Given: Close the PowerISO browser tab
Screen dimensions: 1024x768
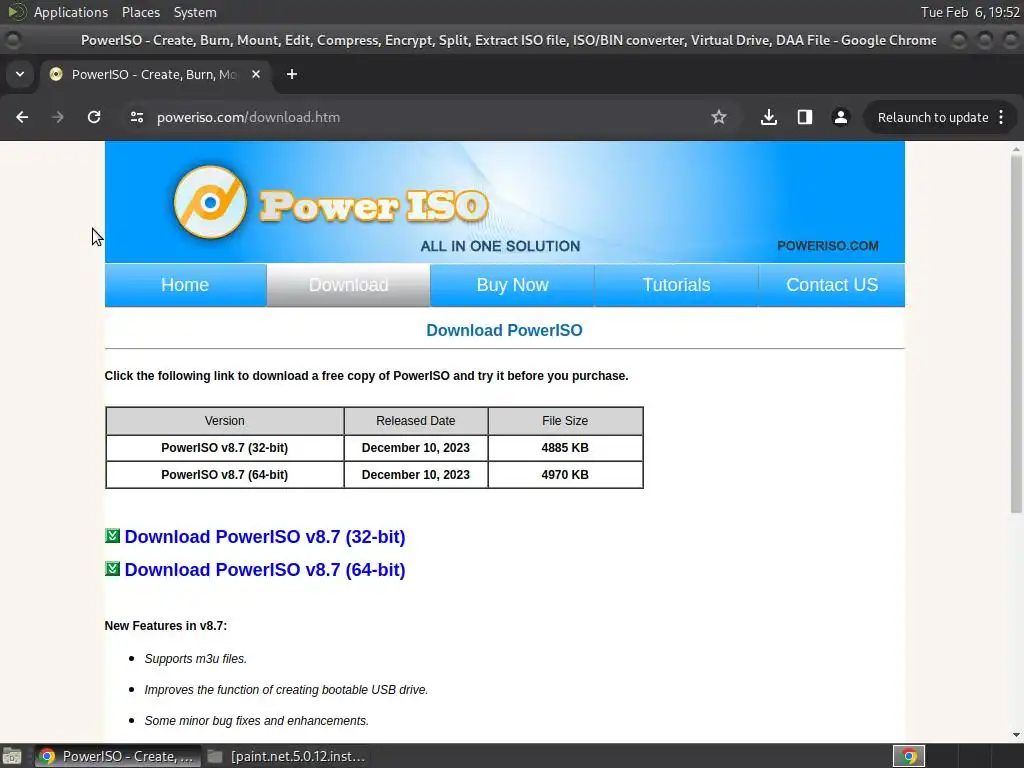Looking at the screenshot, I should click(256, 74).
